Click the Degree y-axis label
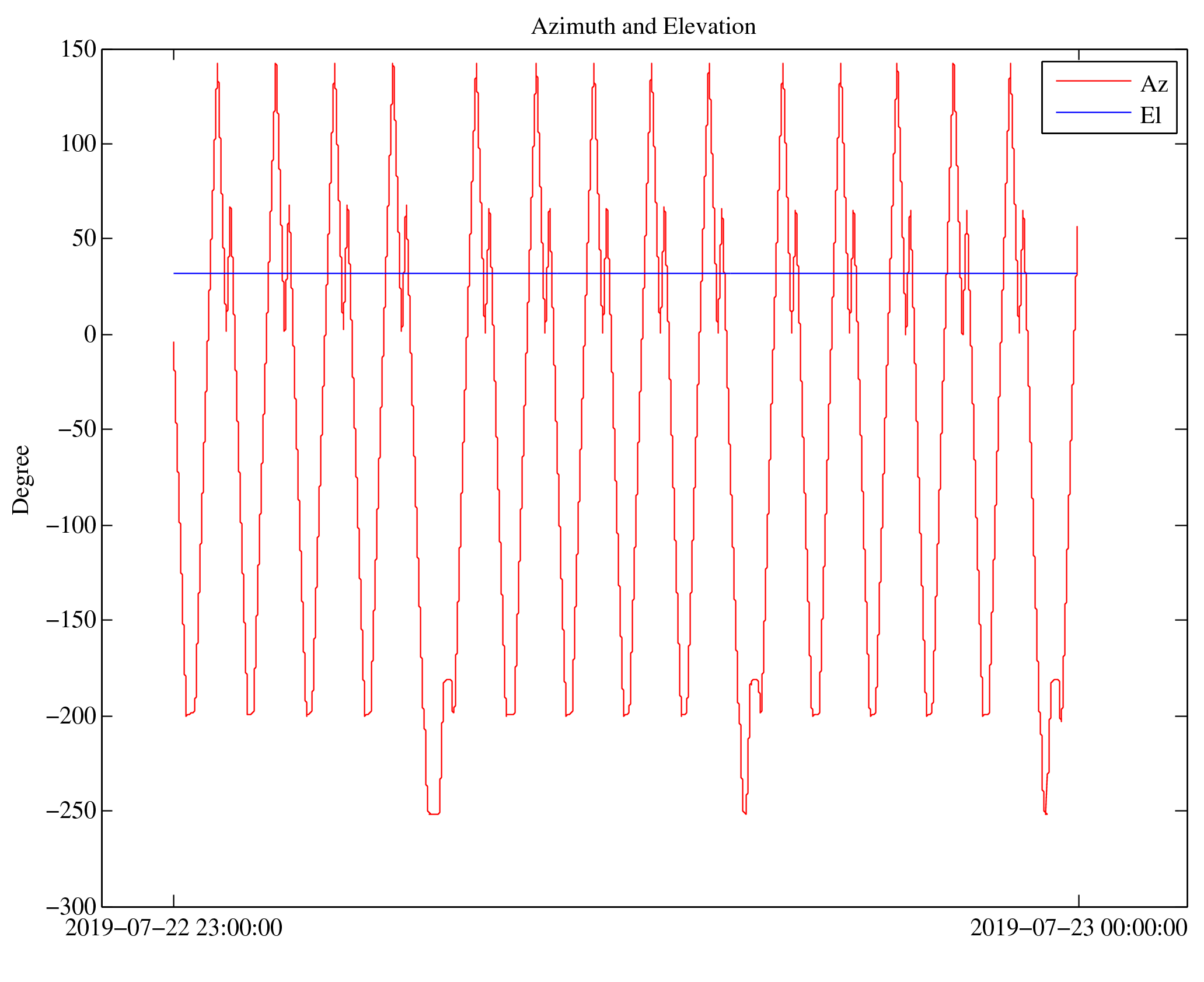 (21, 480)
